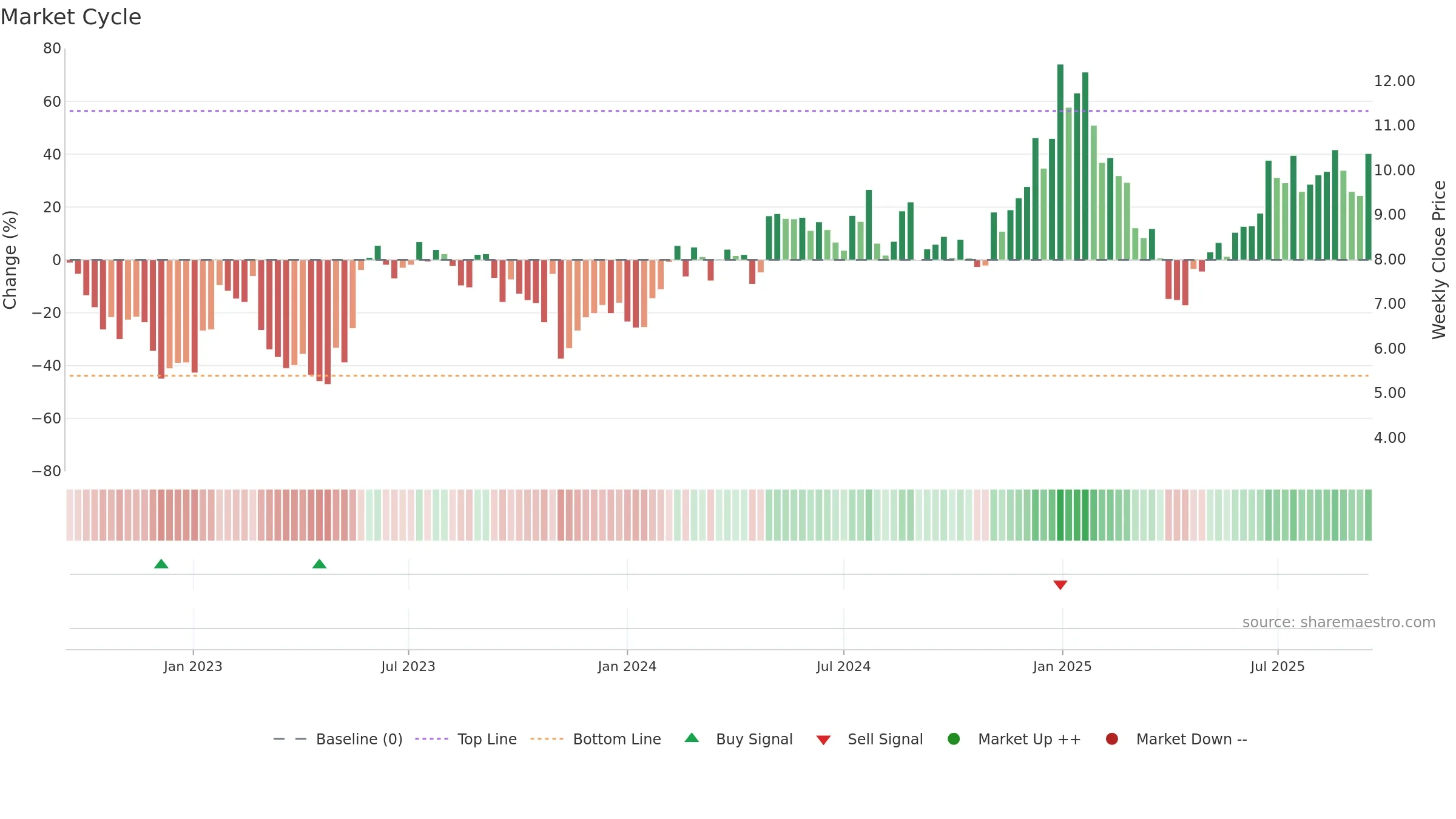
Task: Click the Change (%) axis title
Action: (x=10, y=260)
